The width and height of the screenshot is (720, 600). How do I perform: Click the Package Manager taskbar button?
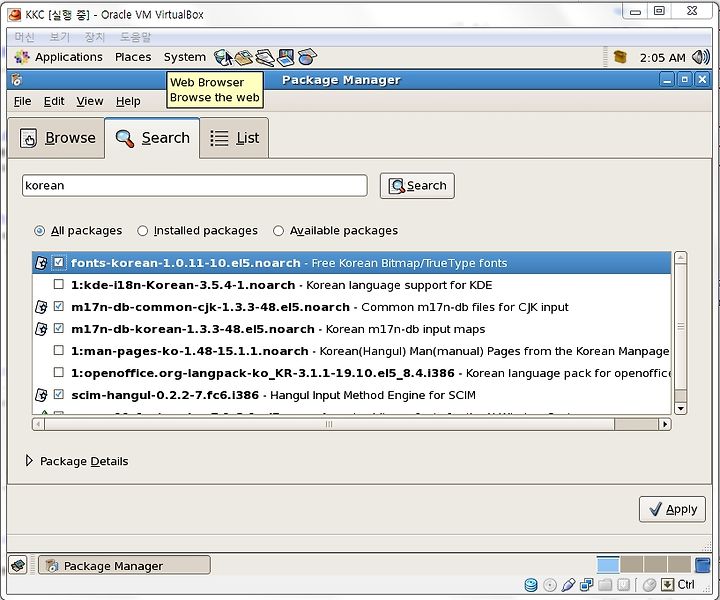coord(124,565)
